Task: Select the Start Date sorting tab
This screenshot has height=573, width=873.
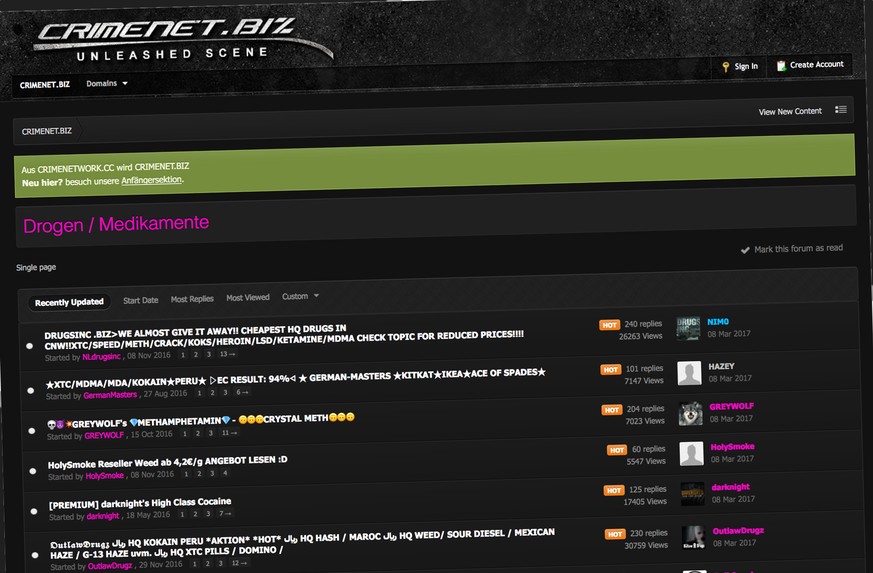Action: pos(141,300)
